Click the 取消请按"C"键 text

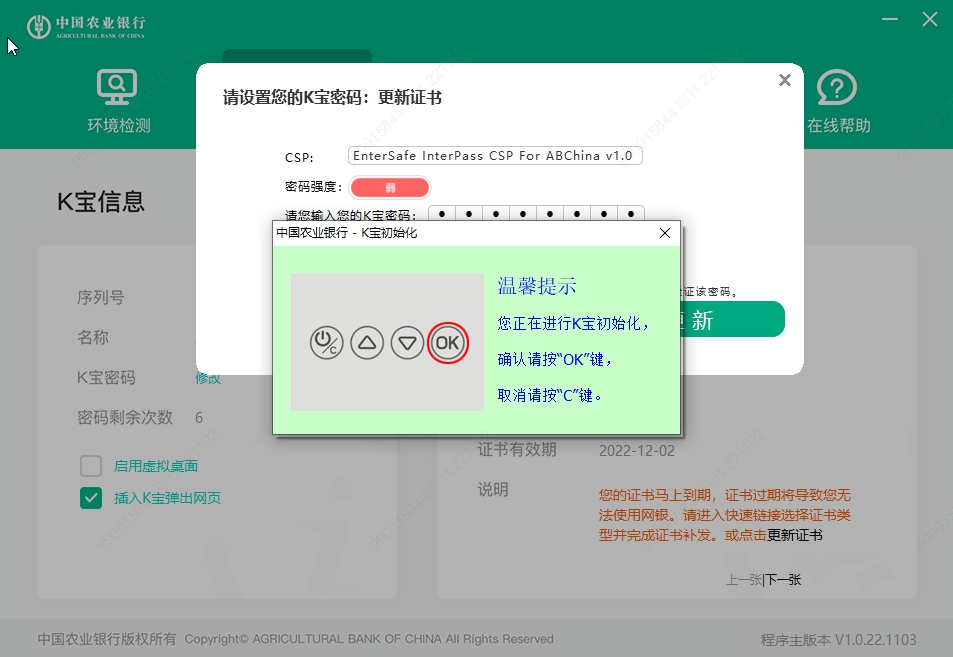click(549, 395)
